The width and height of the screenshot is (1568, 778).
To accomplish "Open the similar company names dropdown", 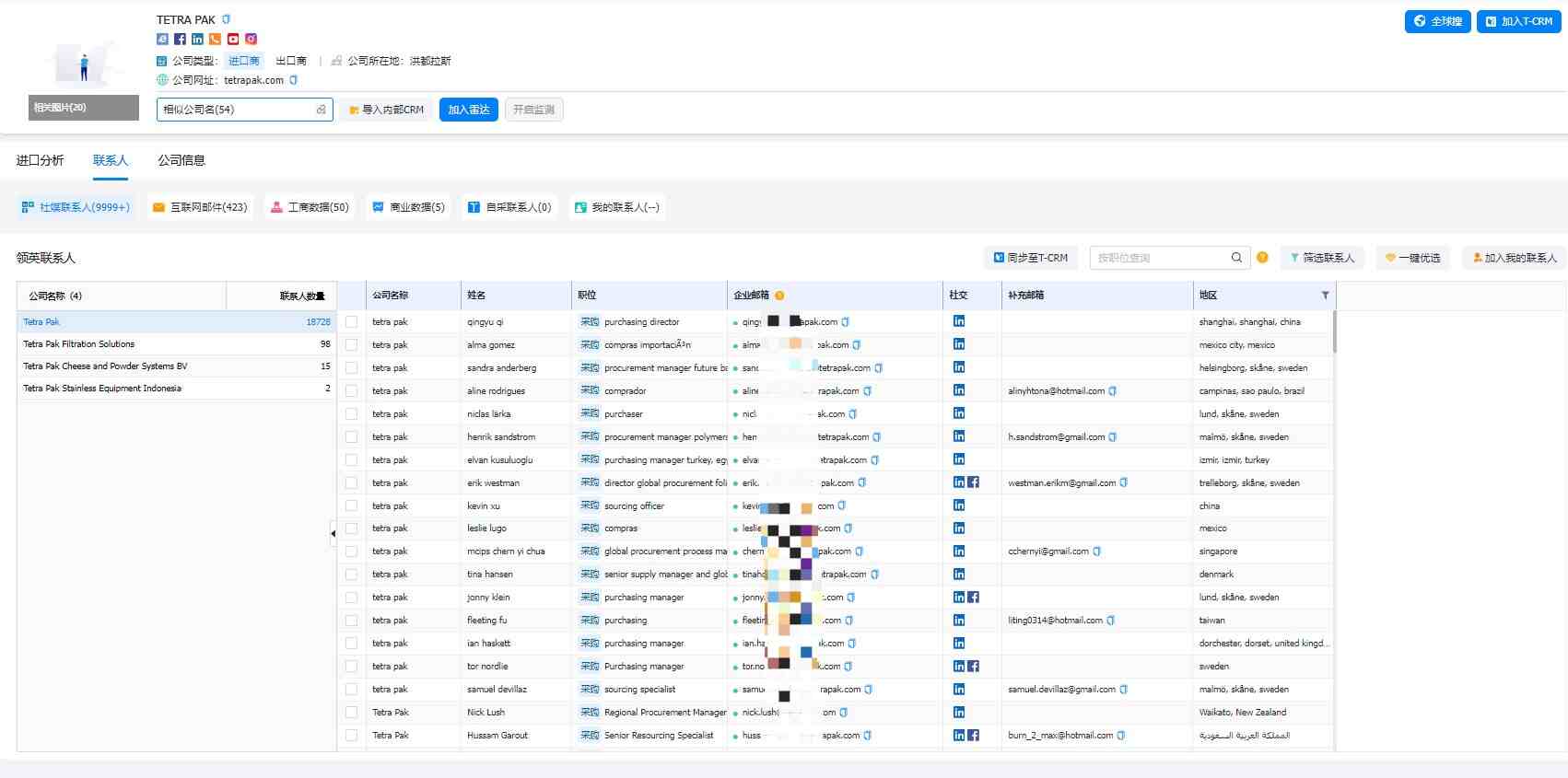I will (x=244, y=110).
